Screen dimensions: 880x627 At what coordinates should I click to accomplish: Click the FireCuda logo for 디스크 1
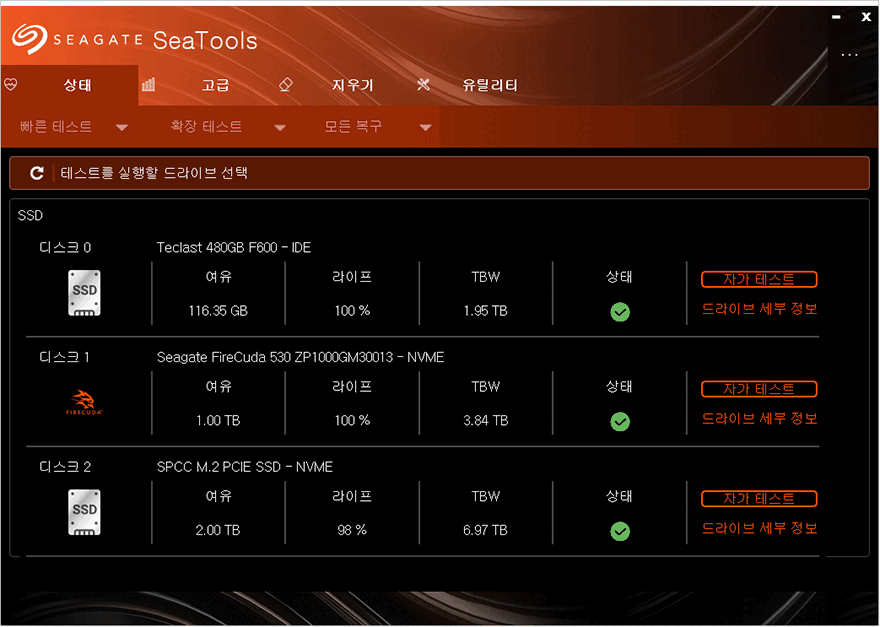point(84,402)
